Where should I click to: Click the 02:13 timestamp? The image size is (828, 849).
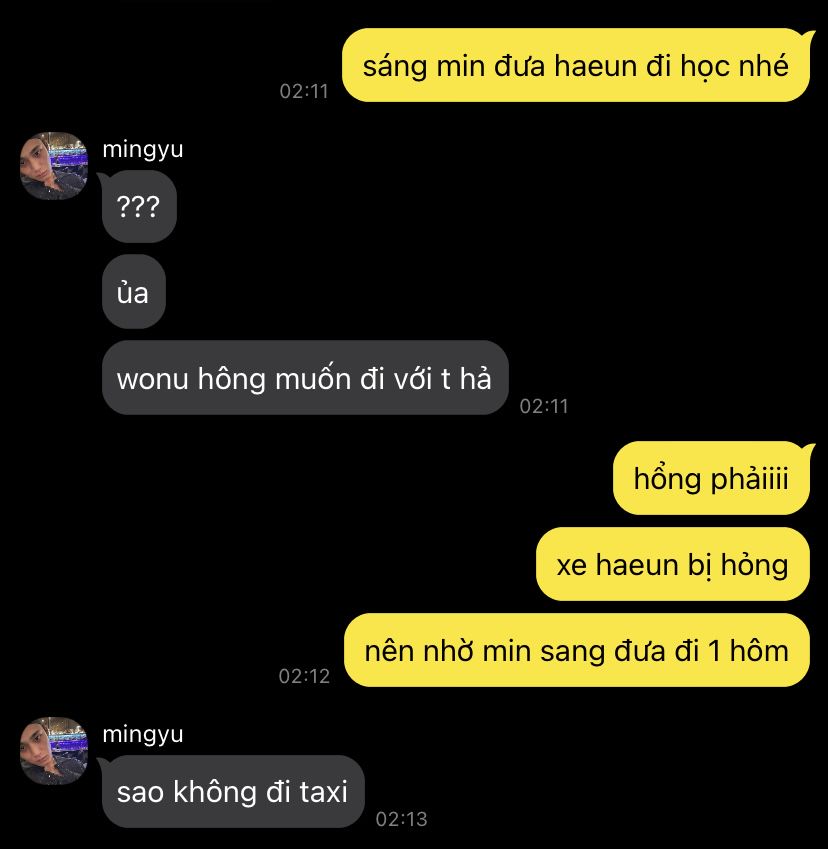click(401, 819)
